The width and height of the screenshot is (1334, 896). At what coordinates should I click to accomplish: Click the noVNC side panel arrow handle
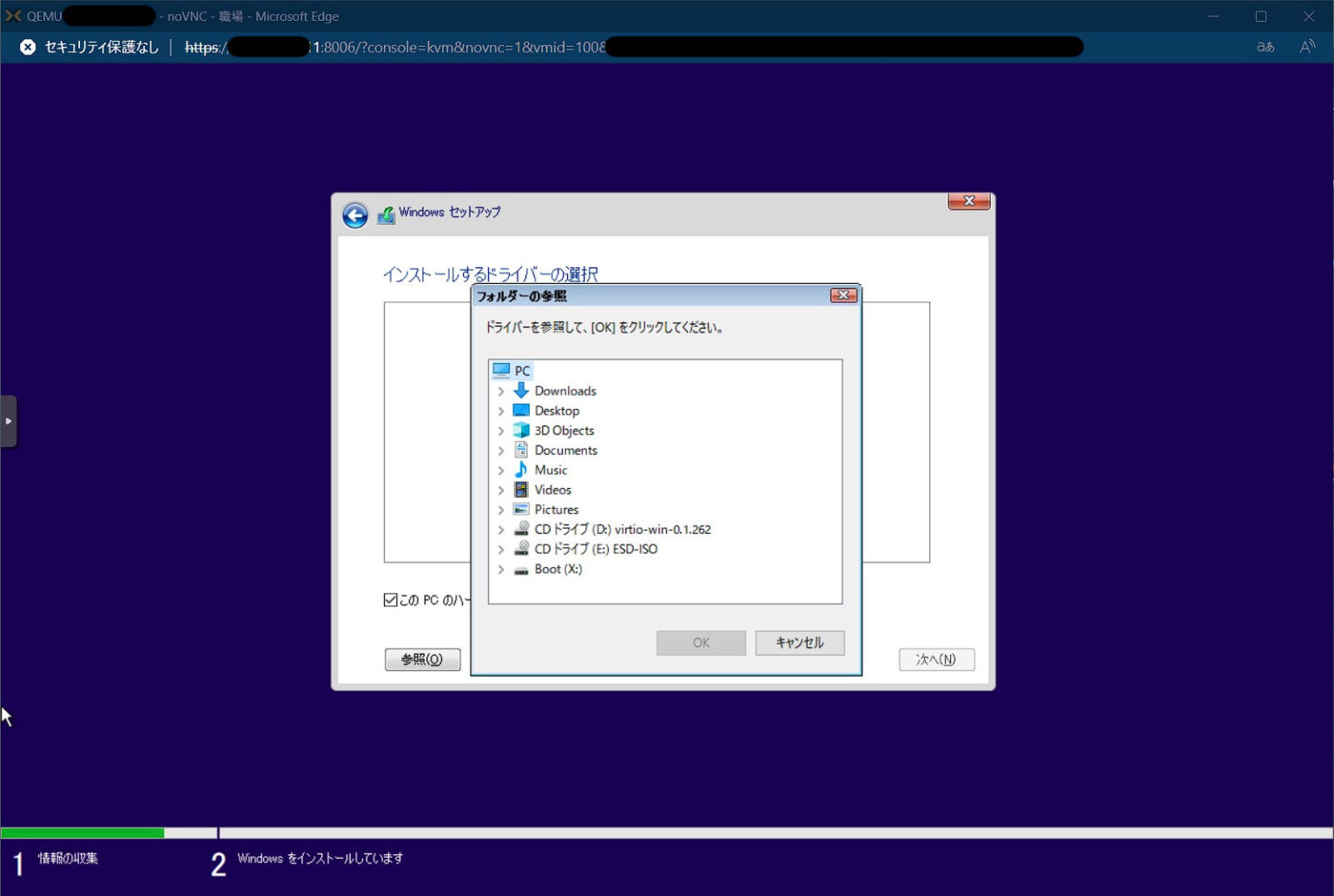[10, 421]
